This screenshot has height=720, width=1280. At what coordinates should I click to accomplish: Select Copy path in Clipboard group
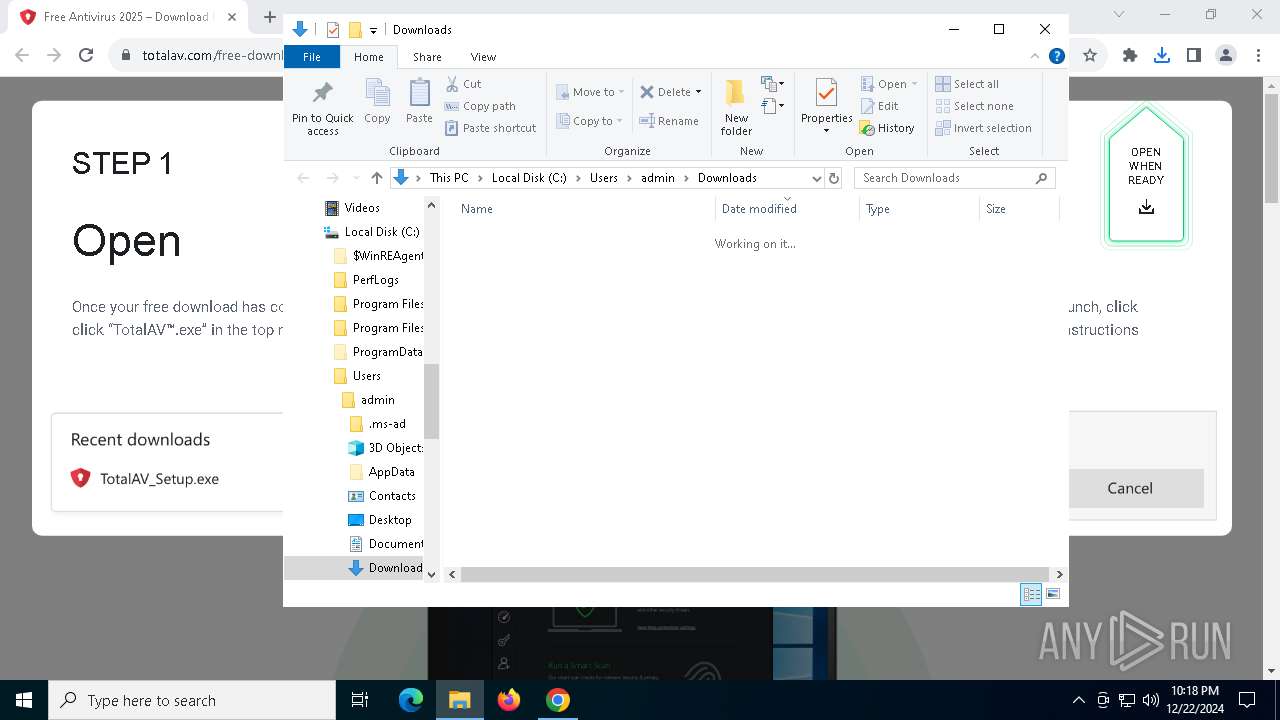pos(480,106)
